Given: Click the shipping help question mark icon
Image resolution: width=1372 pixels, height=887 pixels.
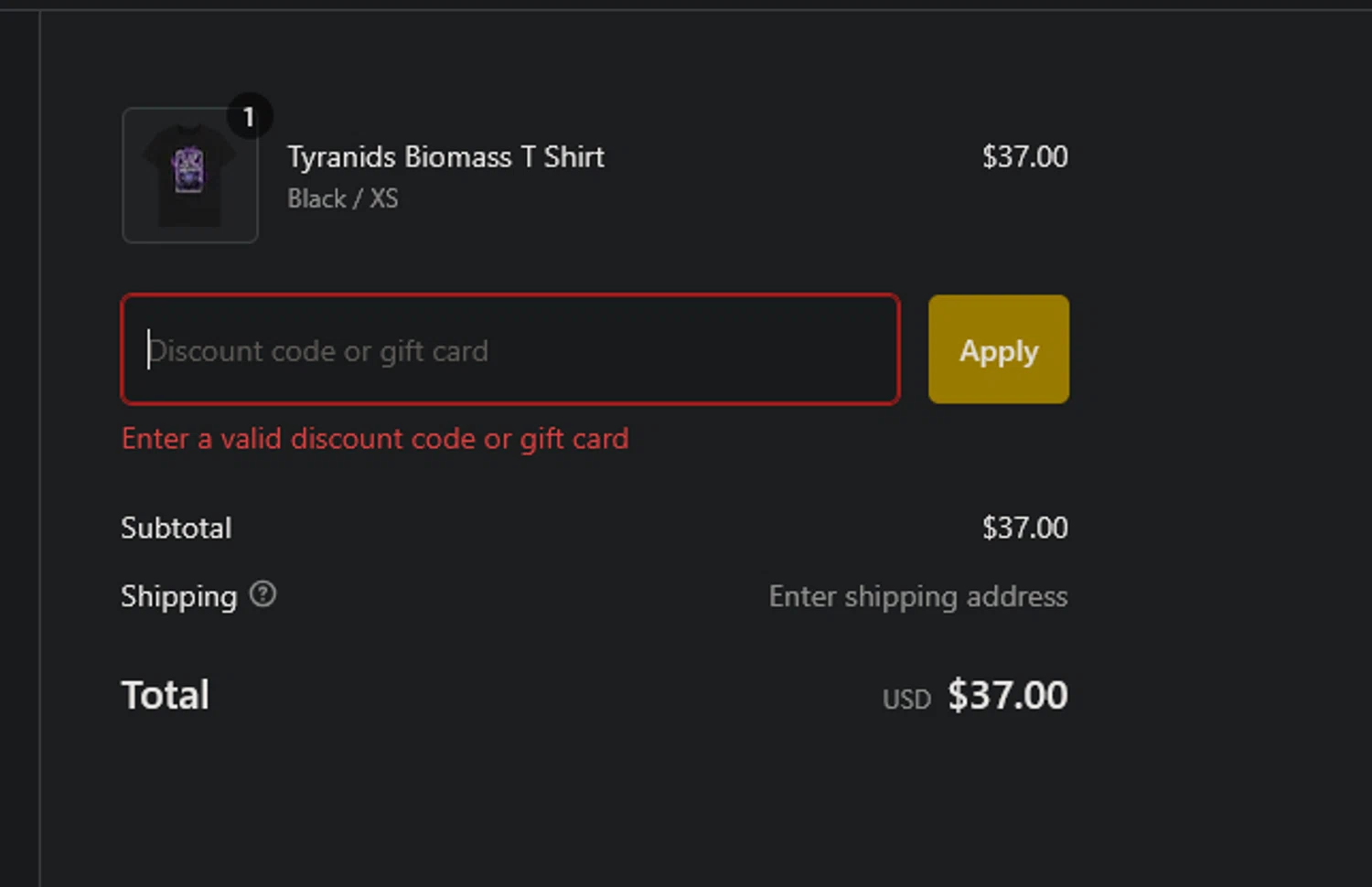Looking at the screenshot, I should point(263,595).
